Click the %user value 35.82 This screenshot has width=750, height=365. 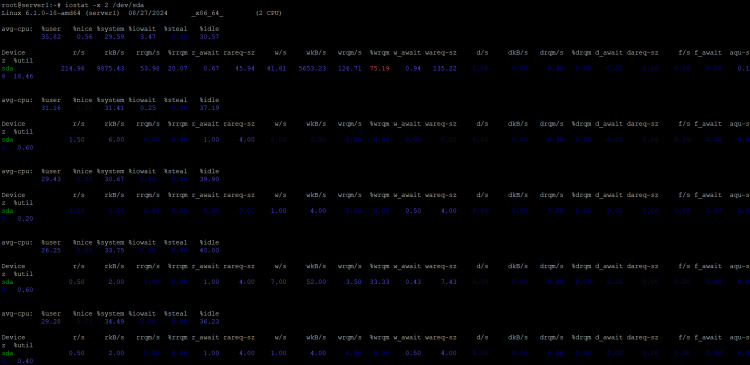click(x=51, y=36)
